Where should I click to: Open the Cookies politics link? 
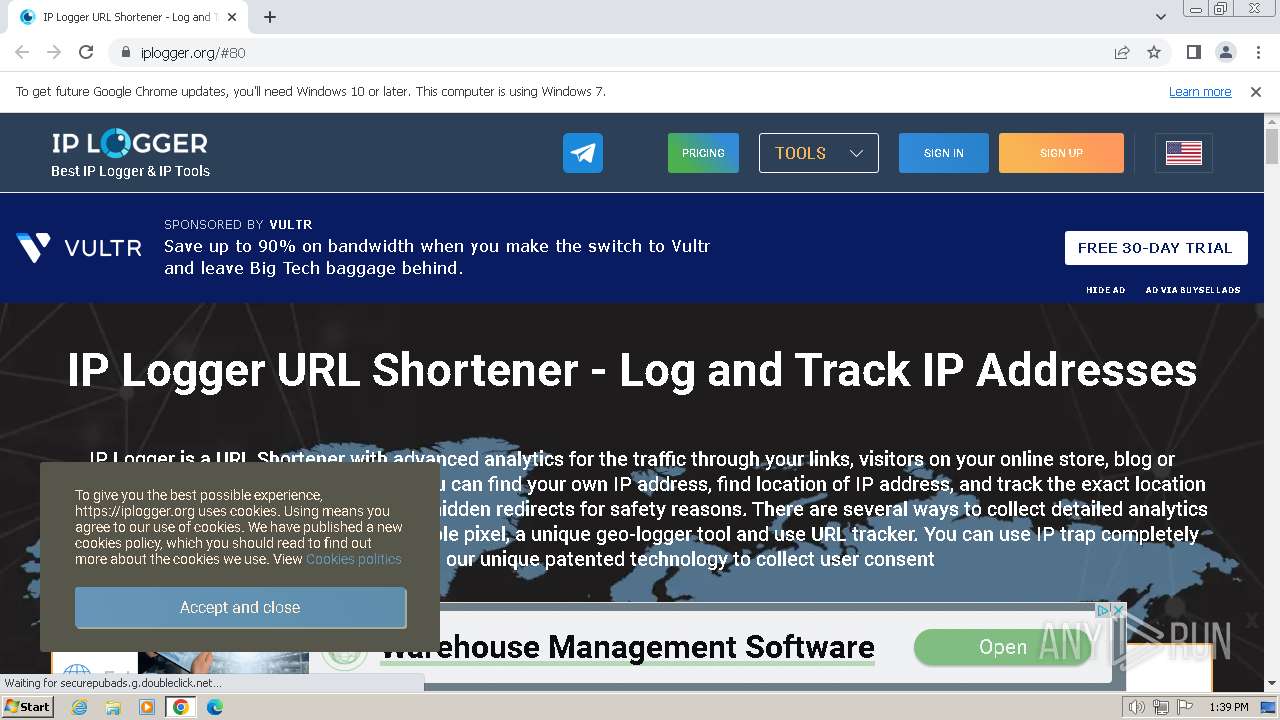353,559
